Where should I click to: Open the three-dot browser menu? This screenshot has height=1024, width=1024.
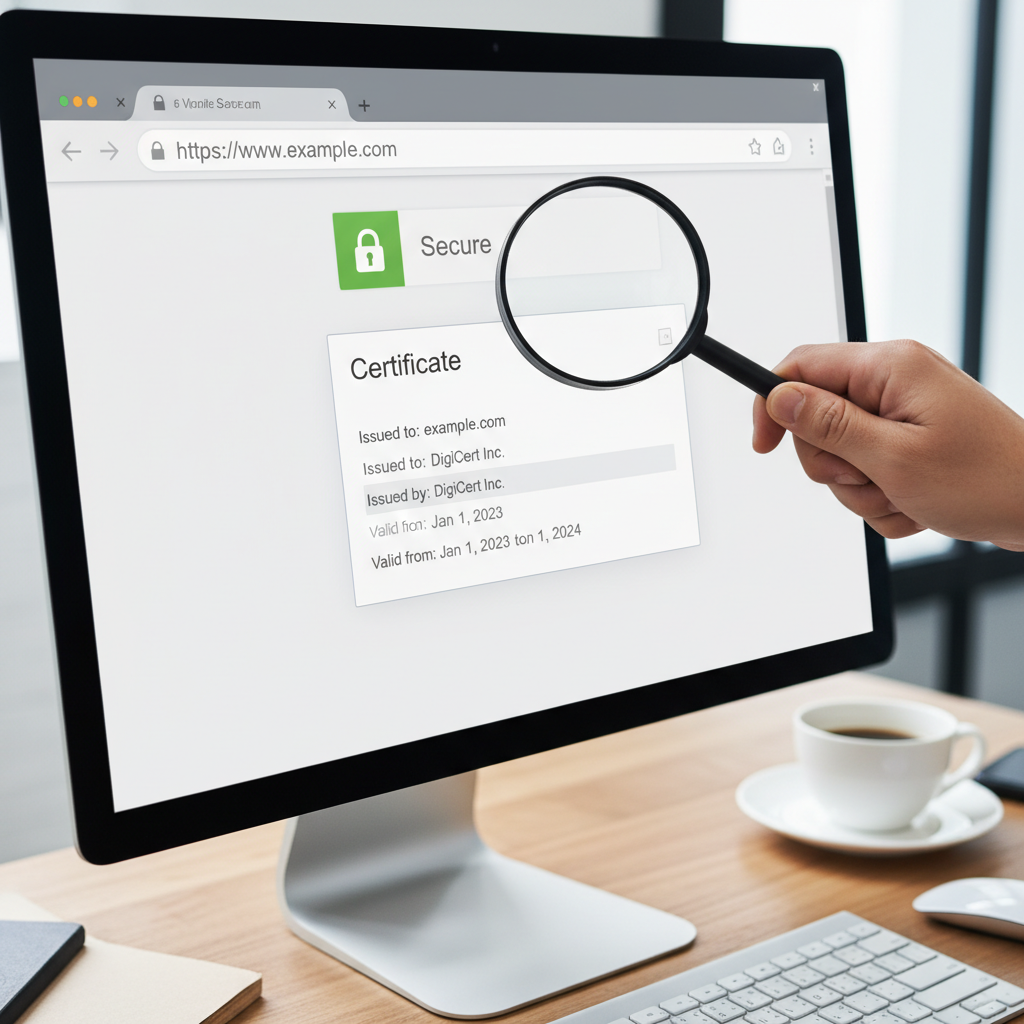[x=812, y=148]
